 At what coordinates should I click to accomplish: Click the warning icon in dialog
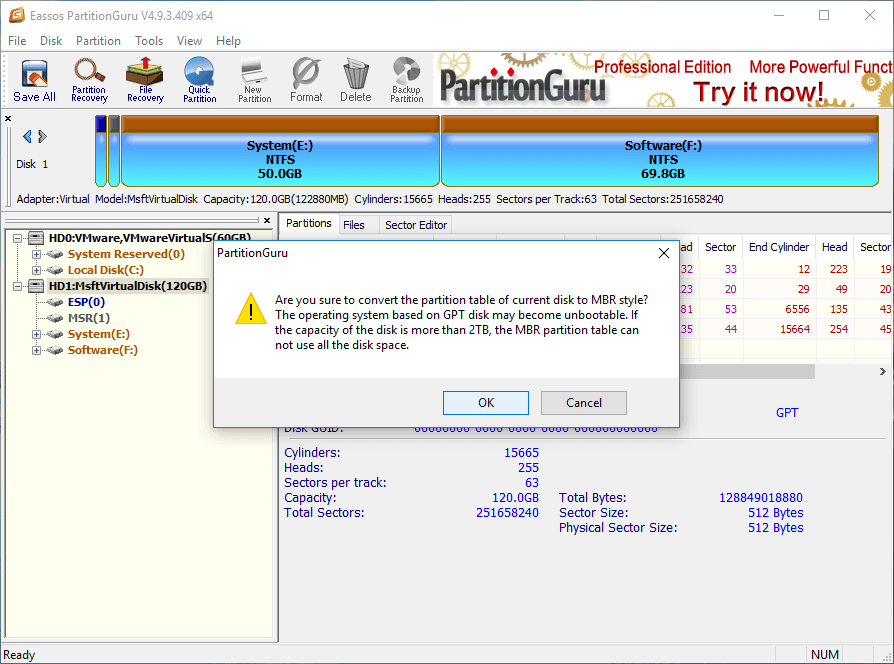pyautogui.click(x=250, y=309)
